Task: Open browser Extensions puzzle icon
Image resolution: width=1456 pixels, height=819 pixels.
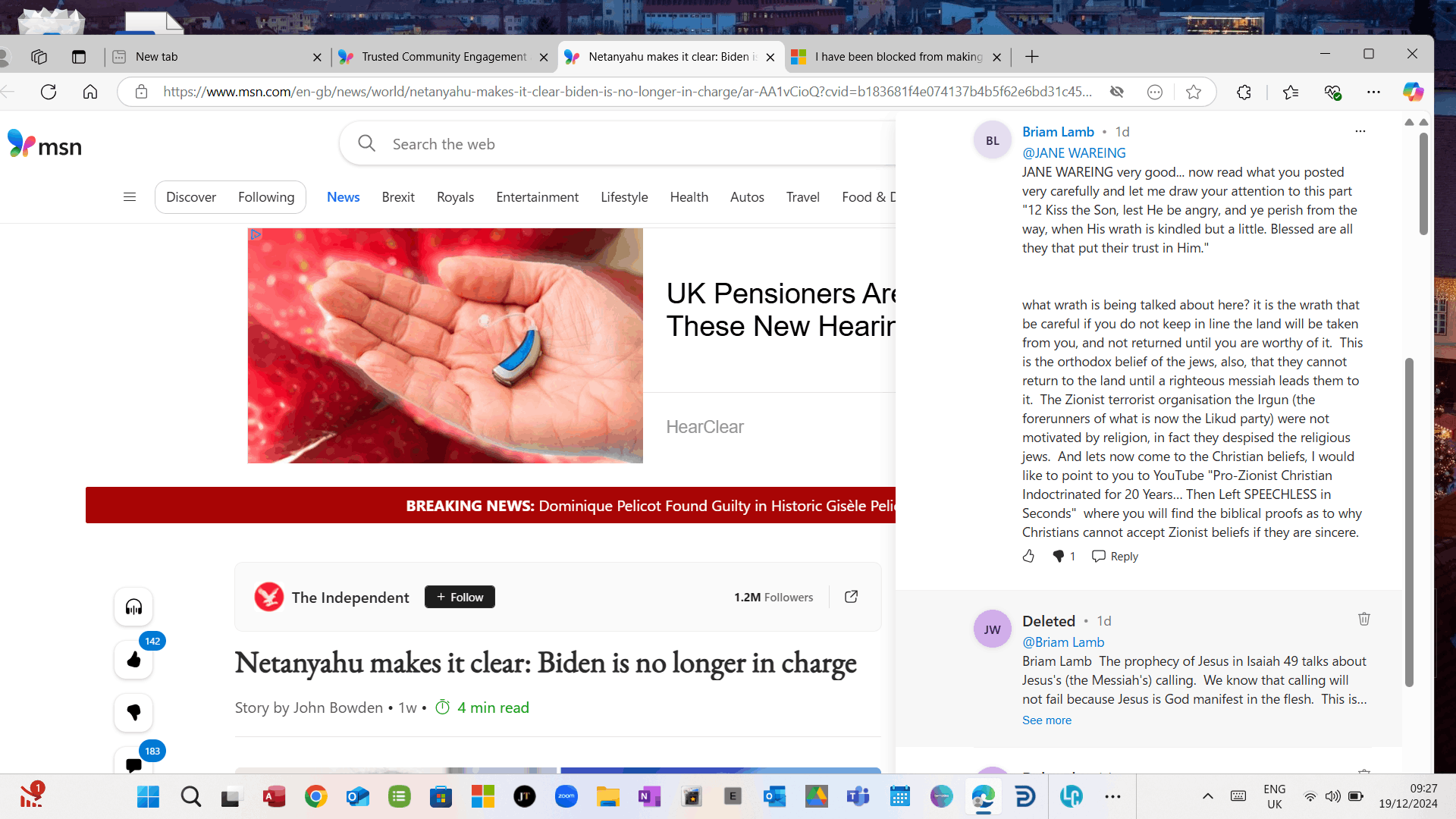Action: [1244, 92]
